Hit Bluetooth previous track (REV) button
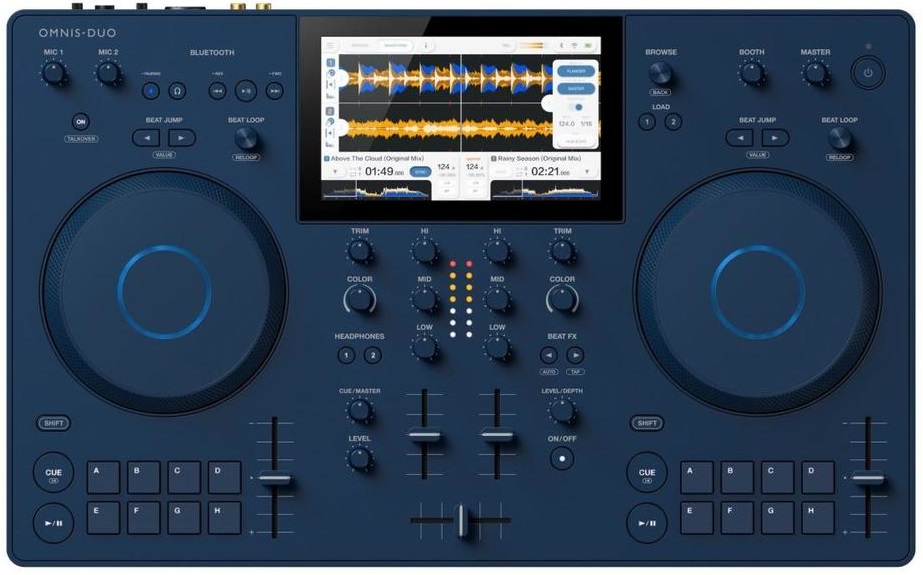The height and width of the screenshot is (575, 923). click(218, 91)
